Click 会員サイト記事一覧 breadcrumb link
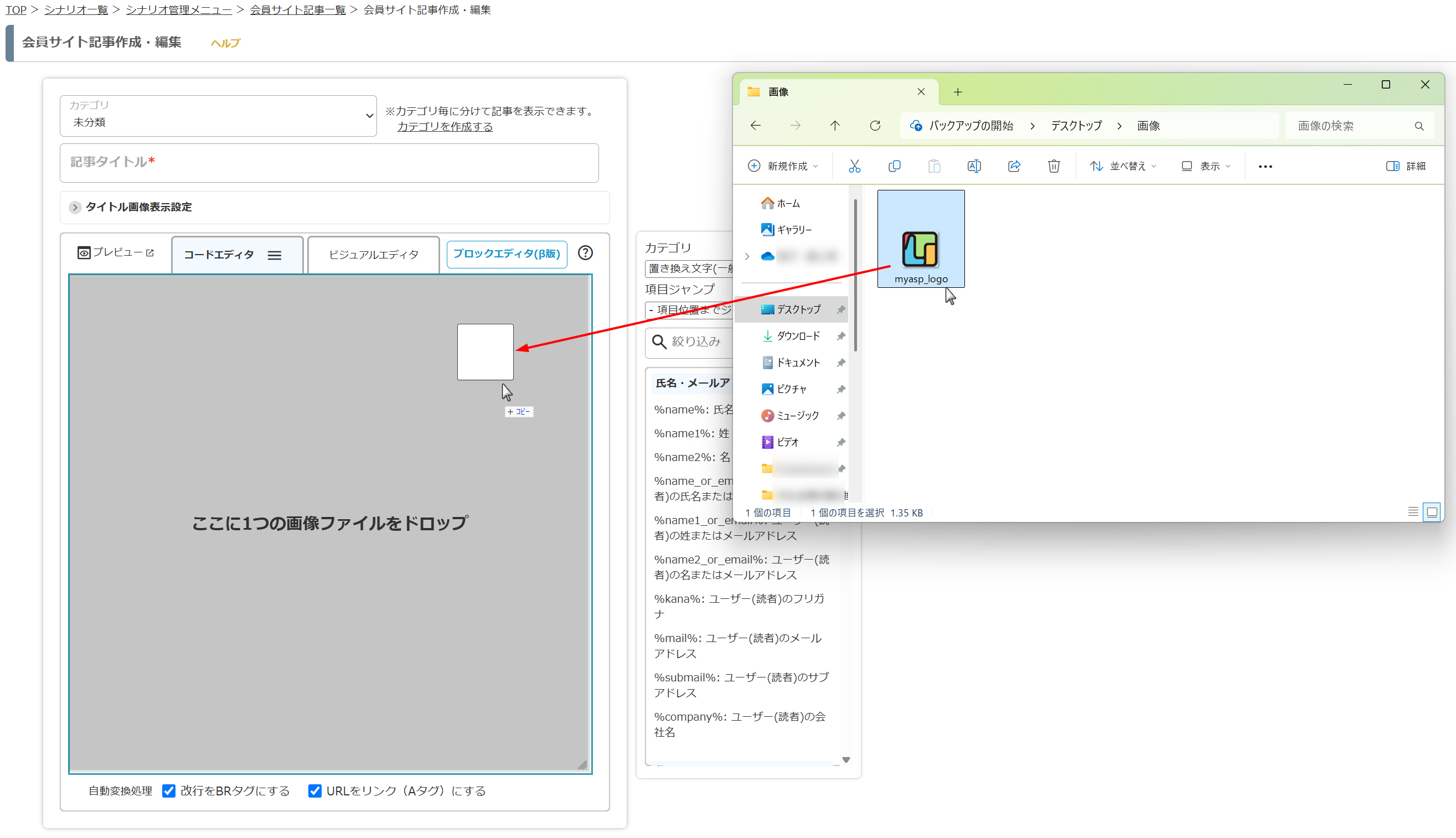 (297, 10)
